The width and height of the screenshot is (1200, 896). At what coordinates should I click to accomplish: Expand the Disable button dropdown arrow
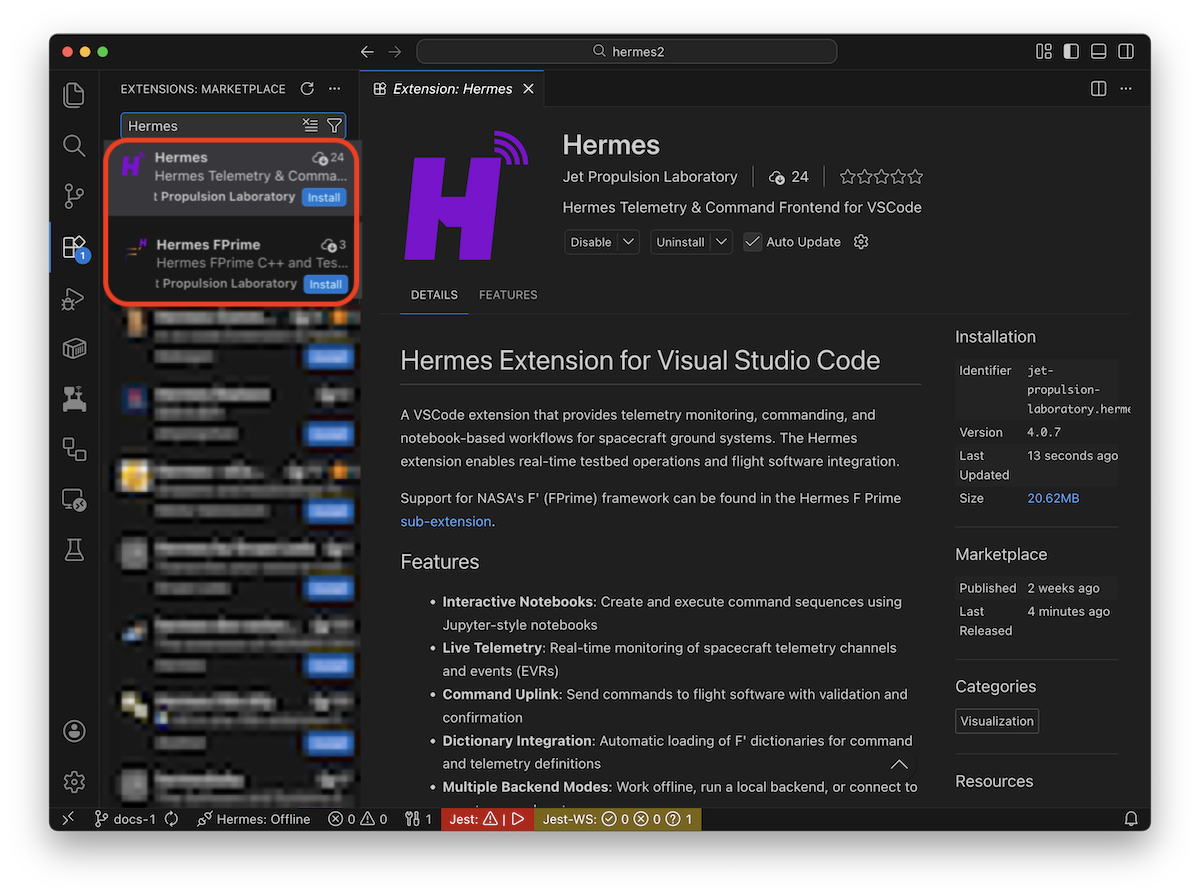point(628,242)
